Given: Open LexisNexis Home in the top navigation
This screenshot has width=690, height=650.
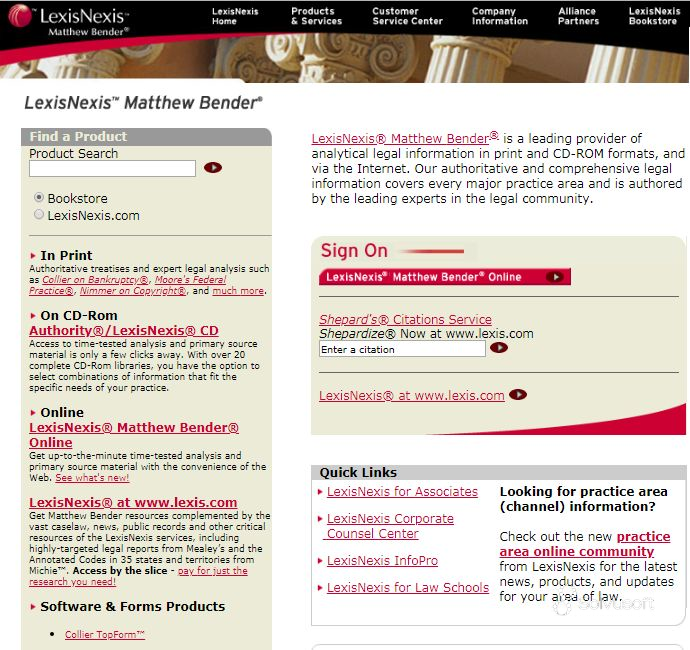Looking at the screenshot, I should coord(235,16).
